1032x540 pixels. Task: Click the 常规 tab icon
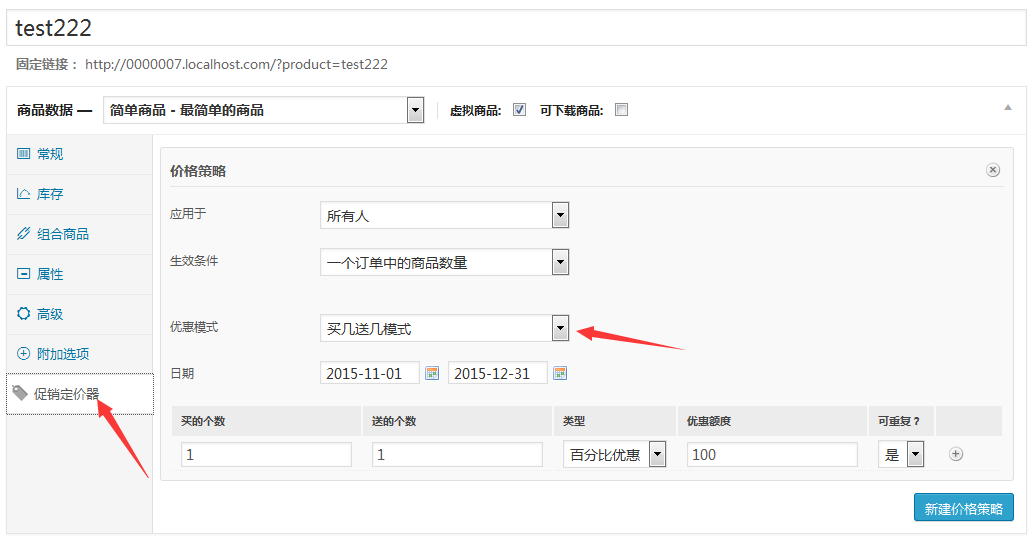pyautogui.click(x=24, y=154)
